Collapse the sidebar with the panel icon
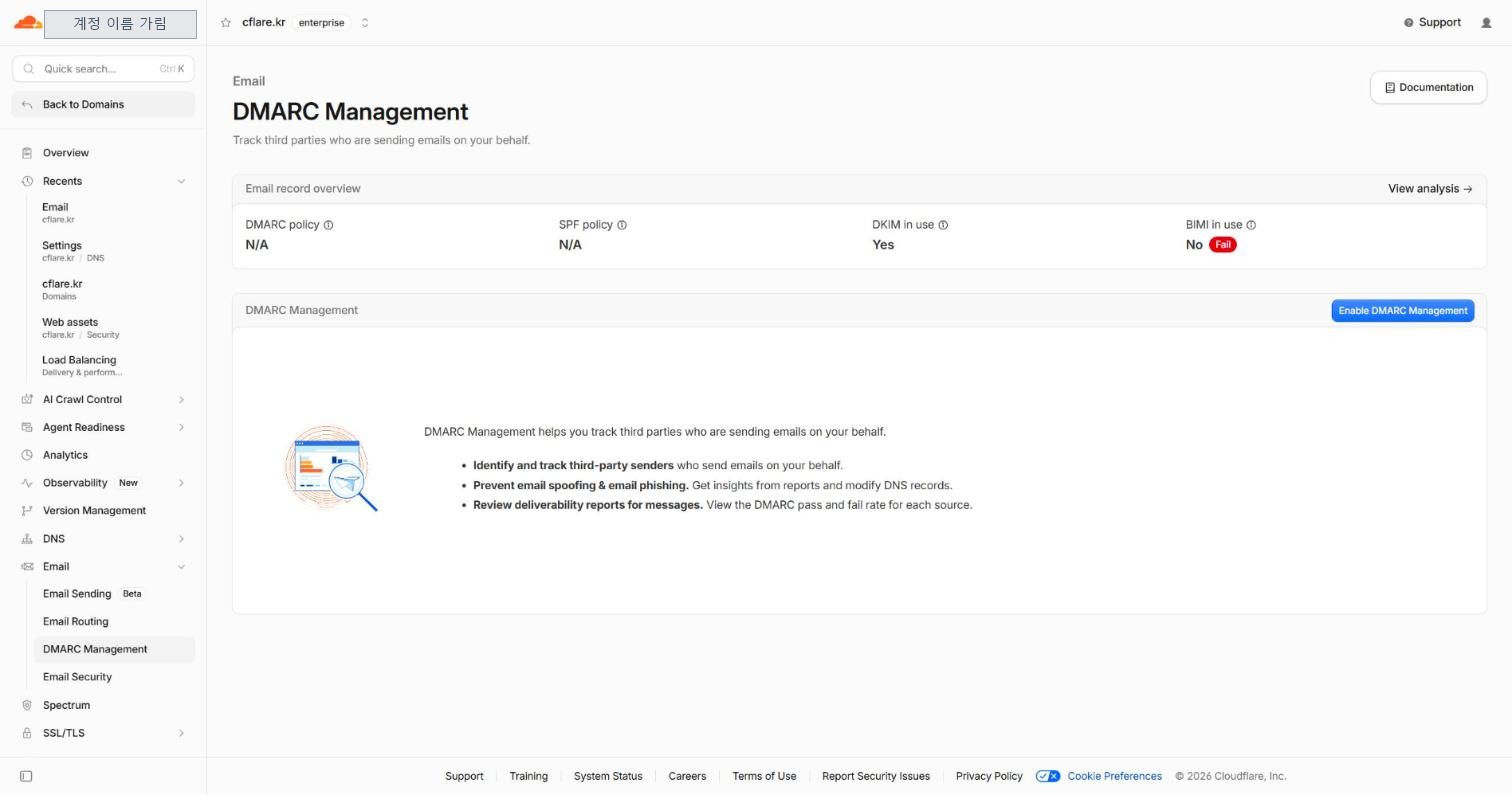Image resolution: width=1512 pixels, height=795 pixels. (26, 776)
